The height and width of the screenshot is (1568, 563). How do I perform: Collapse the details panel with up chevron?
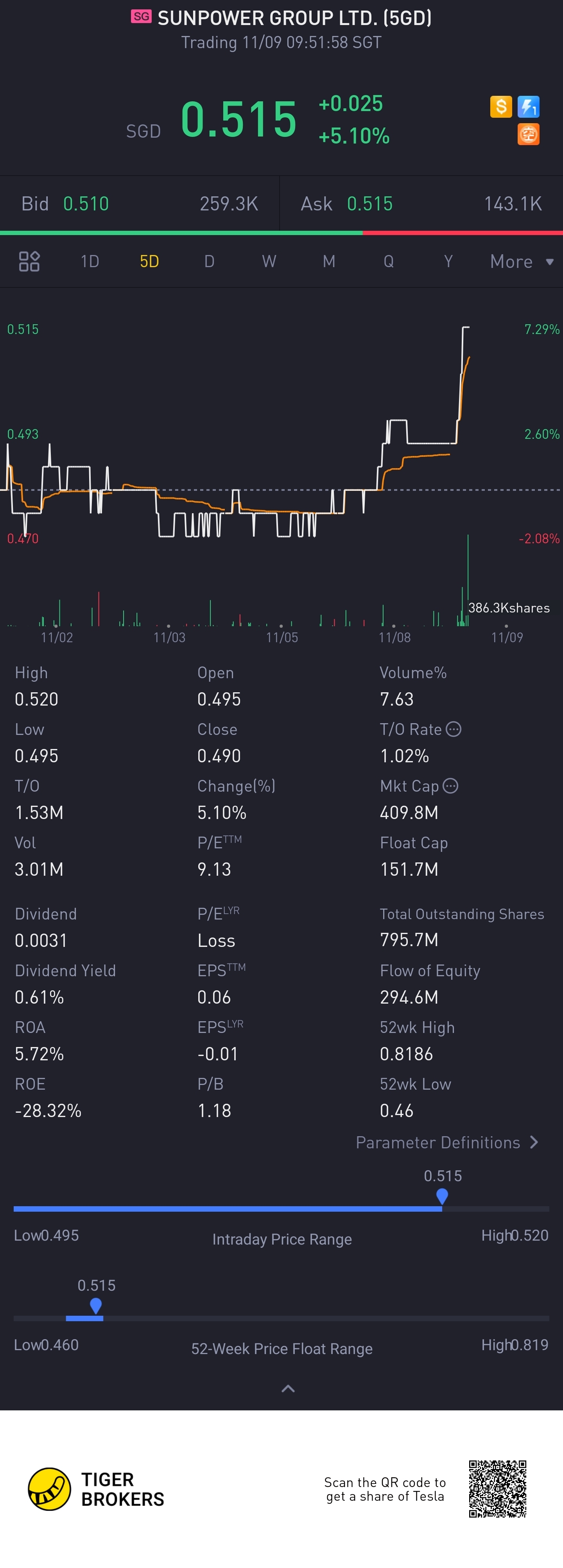point(288,1388)
